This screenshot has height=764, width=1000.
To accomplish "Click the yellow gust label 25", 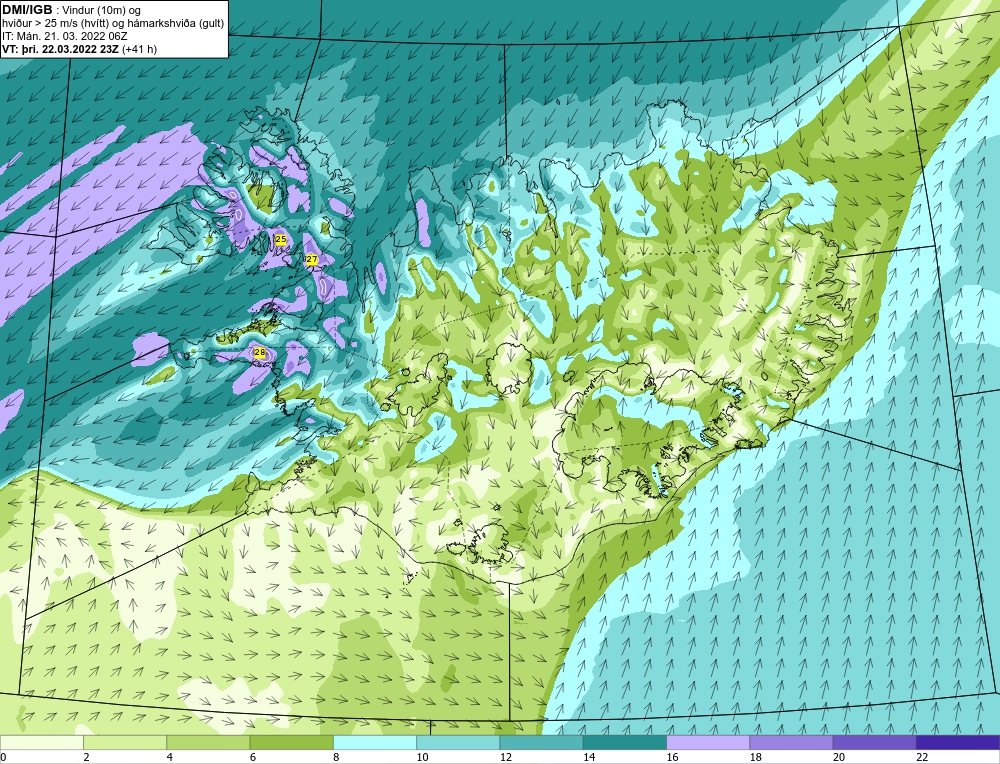I will pyautogui.click(x=281, y=239).
